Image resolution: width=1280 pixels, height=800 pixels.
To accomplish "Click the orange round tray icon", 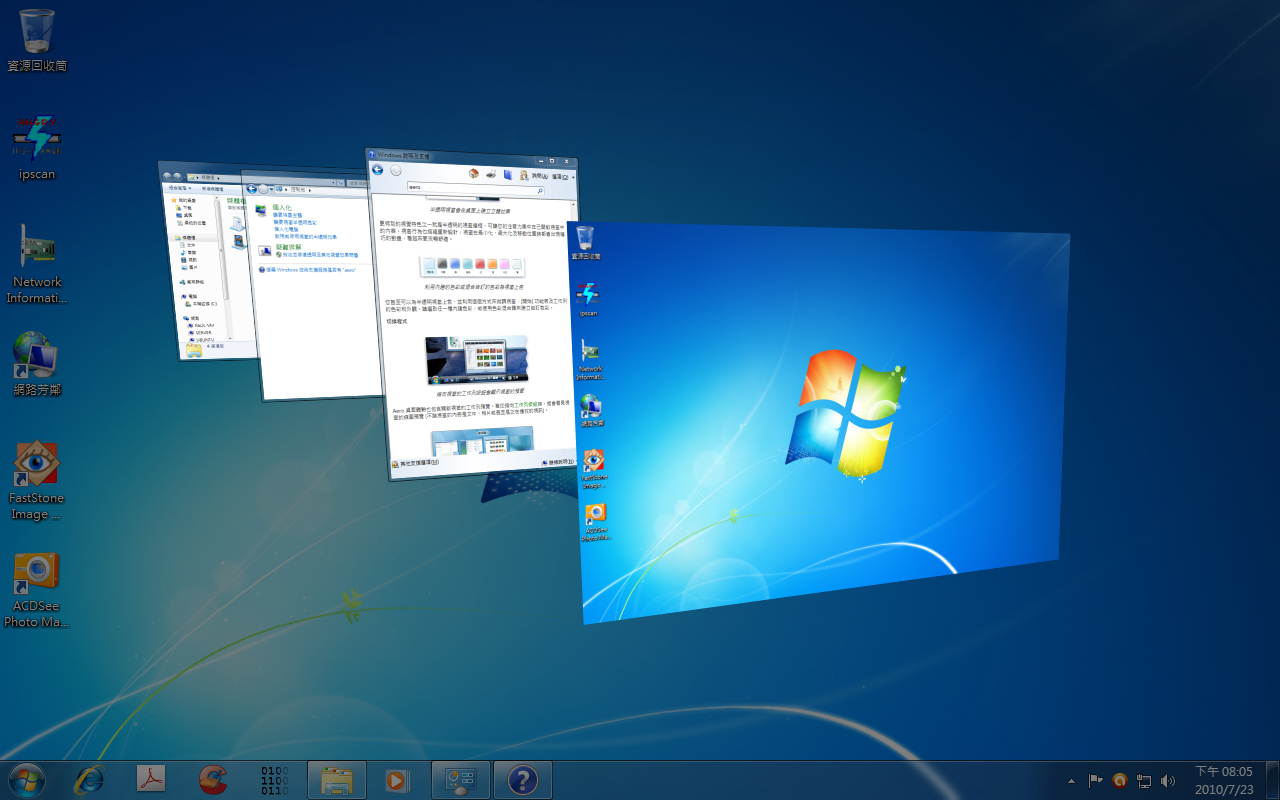I will point(1120,780).
